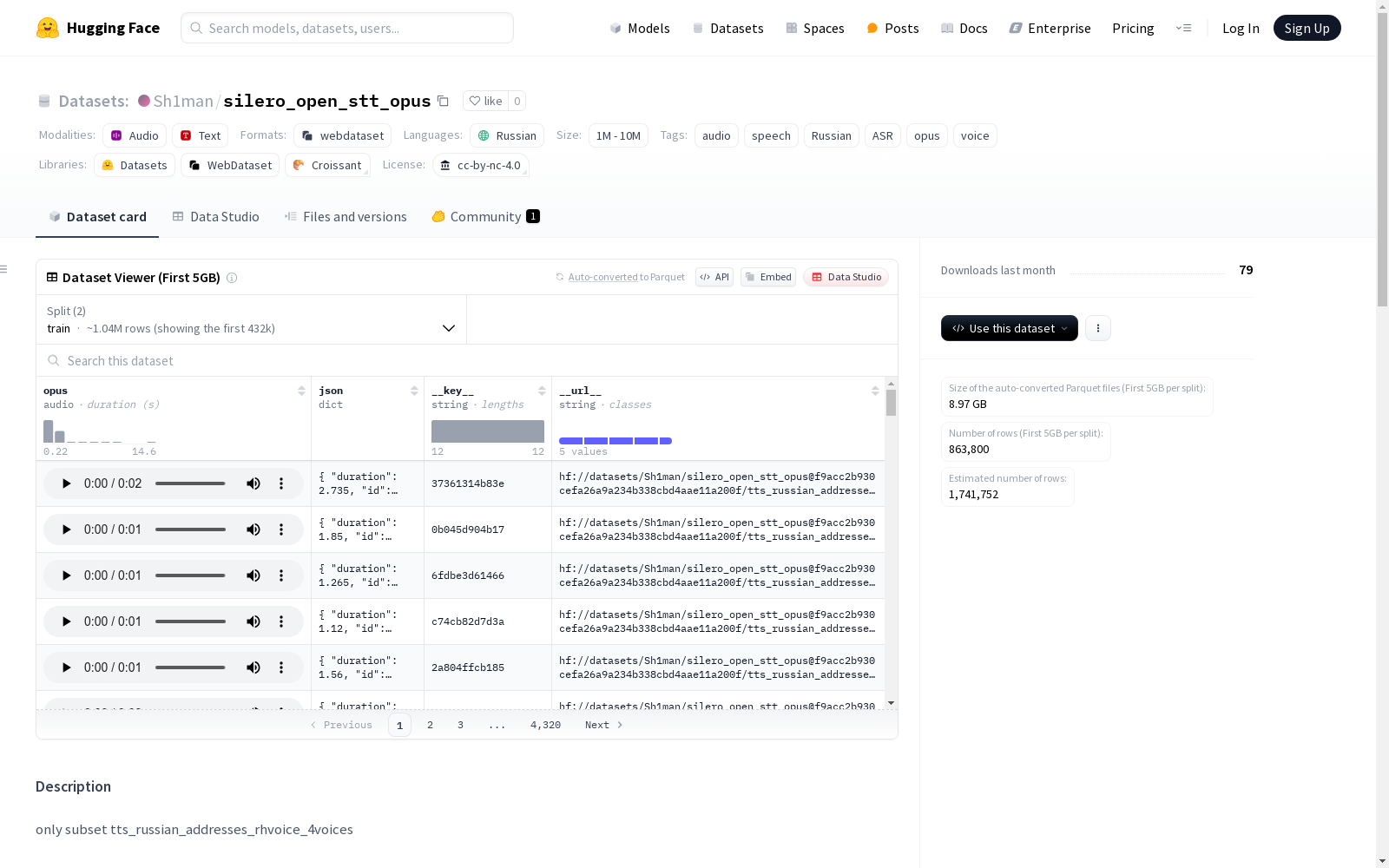Open the API button in Dataset Viewer
The width and height of the screenshot is (1389, 868).
tap(714, 277)
